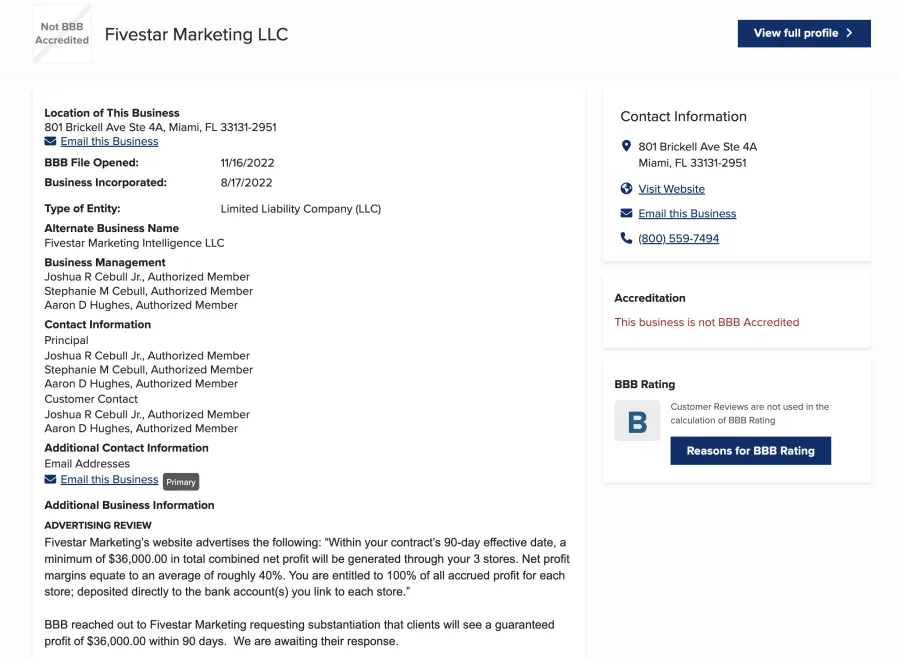Image resolution: width=900 pixels, height=658 pixels.
Task: Click Aaron D Hughes under Customer Contact
Action: point(141,428)
